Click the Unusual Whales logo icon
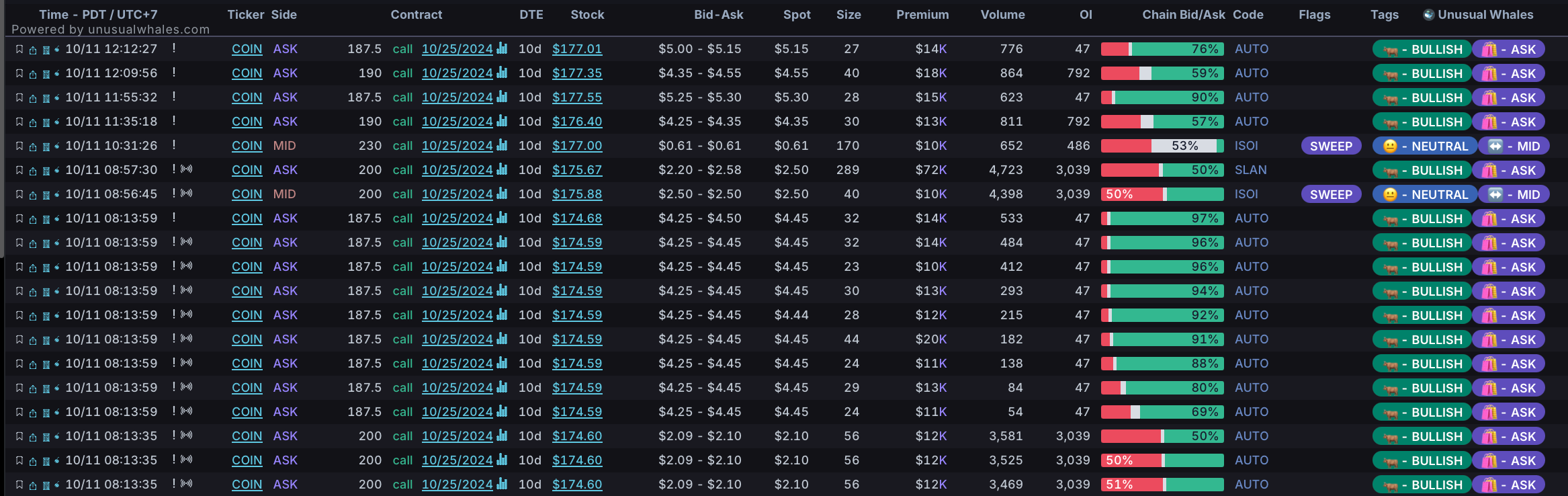Viewport: 1568px width, 496px height. click(x=1429, y=14)
